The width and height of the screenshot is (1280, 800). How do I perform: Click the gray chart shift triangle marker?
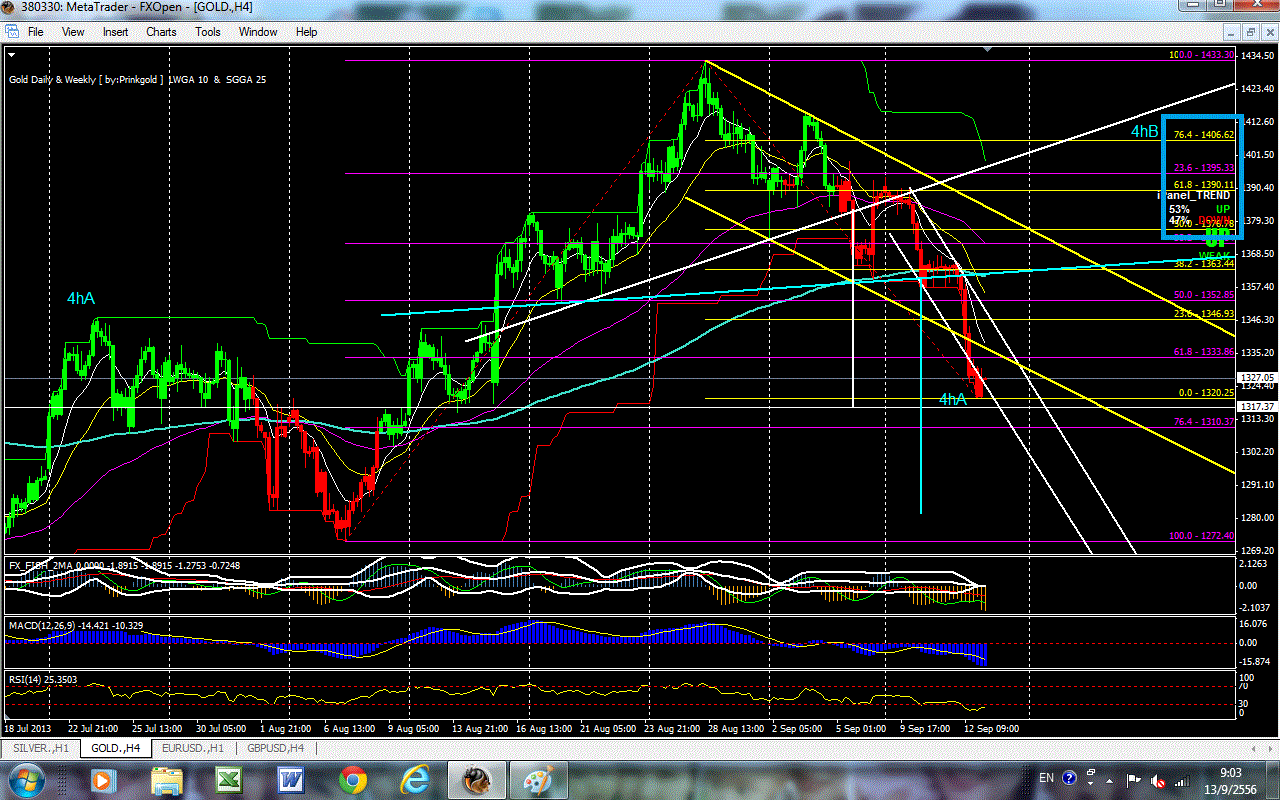click(x=988, y=49)
